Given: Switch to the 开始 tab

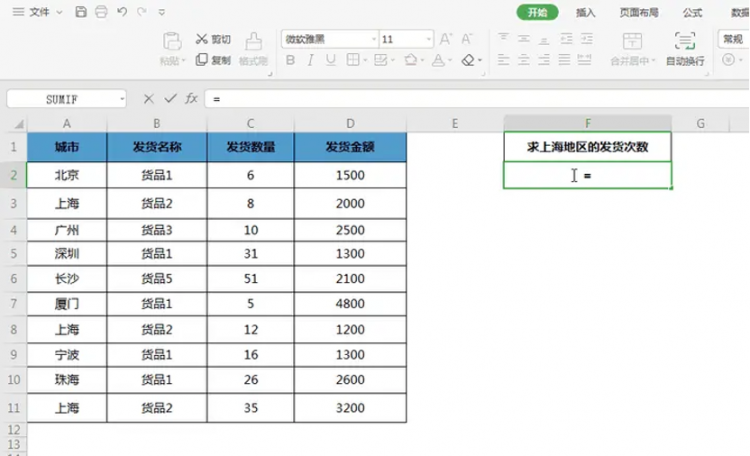Looking at the screenshot, I should (x=537, y=12).
